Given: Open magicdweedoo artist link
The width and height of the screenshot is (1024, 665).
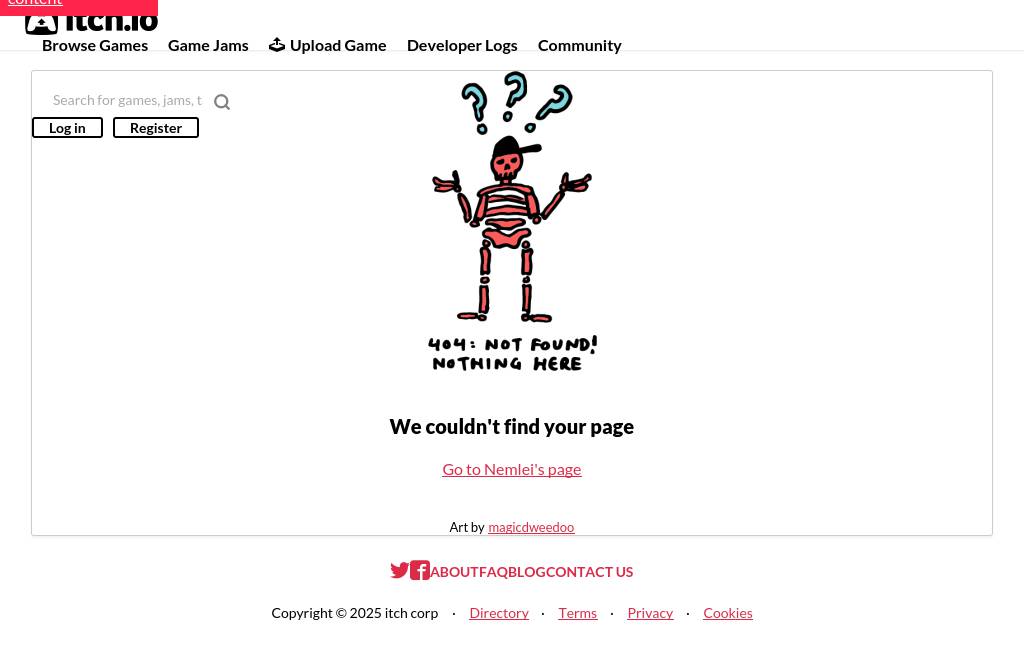Looking at the screenshot, I should 531,527.
